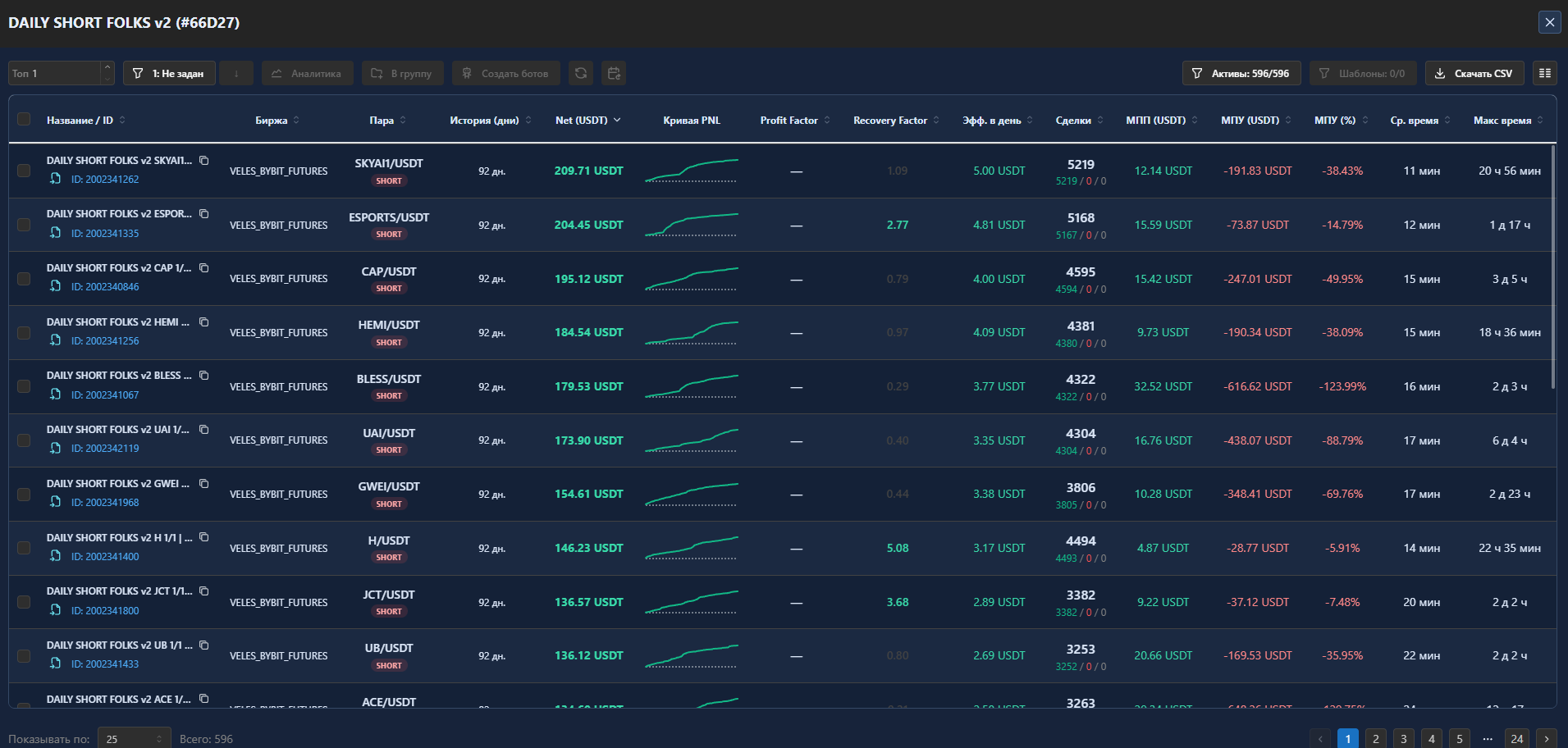
Task: Open the rows-per-page 25 dropdown
Action: [135, 738]
